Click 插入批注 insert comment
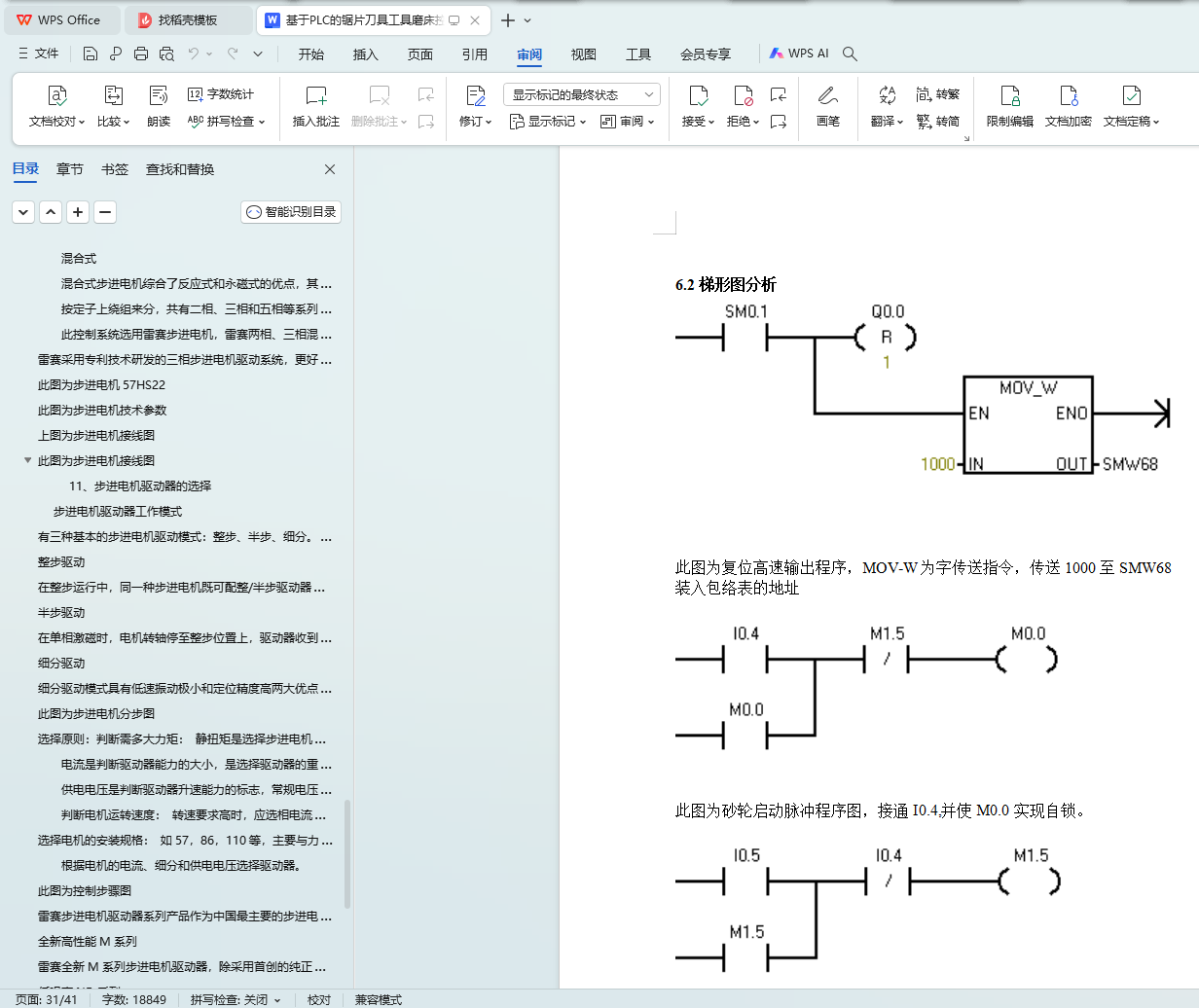Viewport: 1199px width, 1008px height. coord(316,107)
